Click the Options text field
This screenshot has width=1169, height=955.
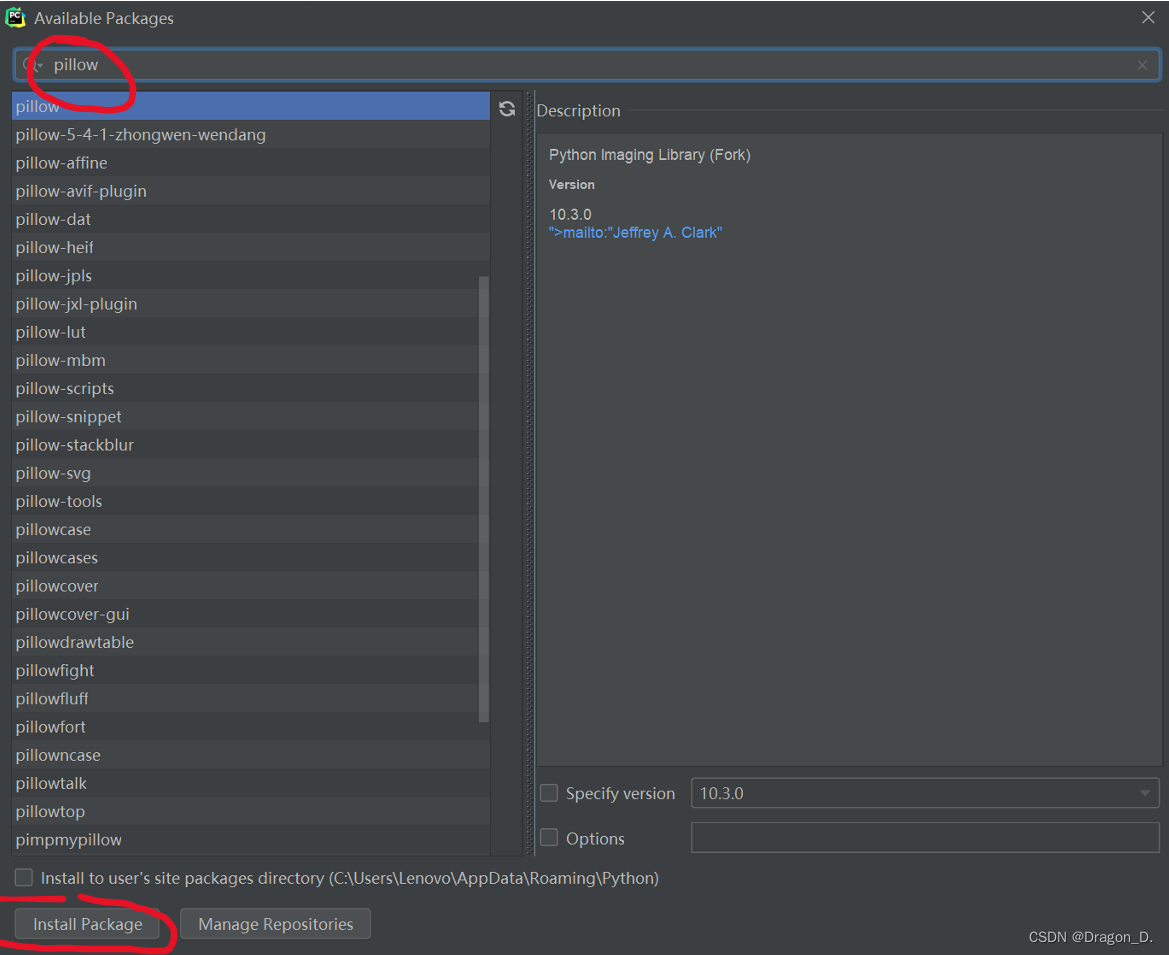click(x=925, y=838)
